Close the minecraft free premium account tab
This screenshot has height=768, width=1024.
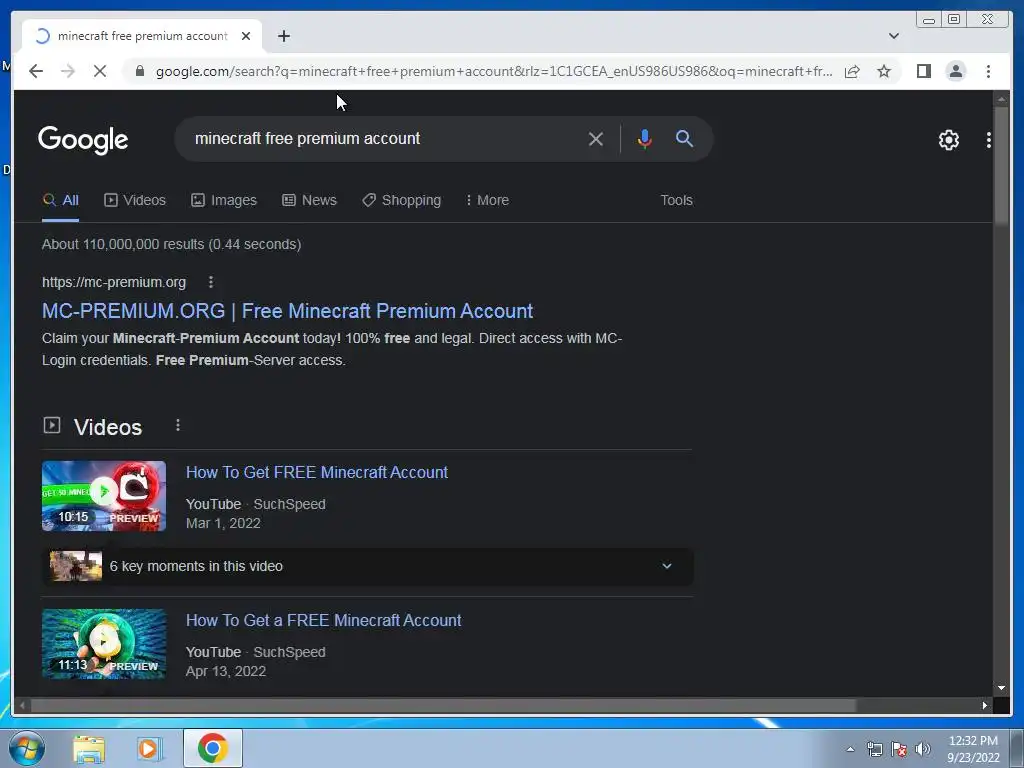(246, 36)
